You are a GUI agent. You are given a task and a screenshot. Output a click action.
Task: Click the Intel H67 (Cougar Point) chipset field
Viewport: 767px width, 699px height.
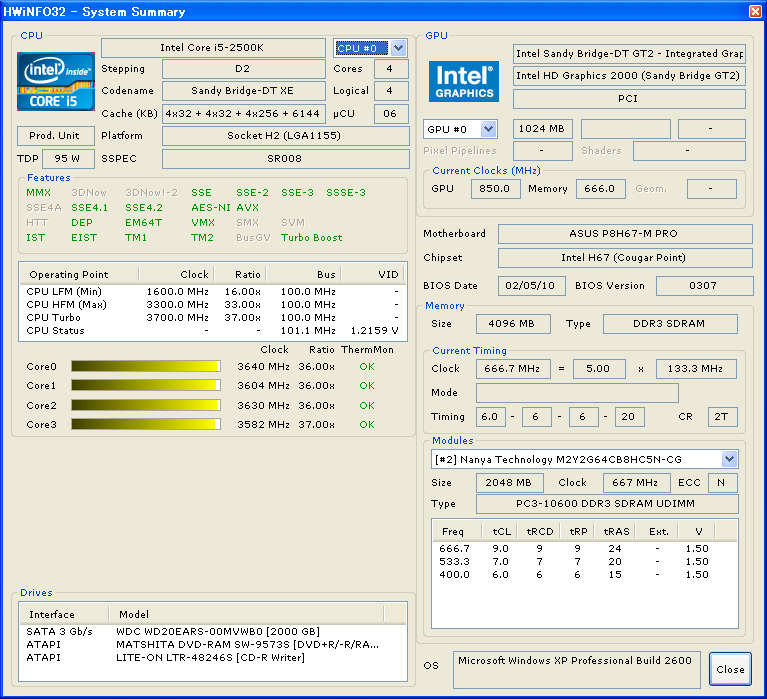[625, 257]
